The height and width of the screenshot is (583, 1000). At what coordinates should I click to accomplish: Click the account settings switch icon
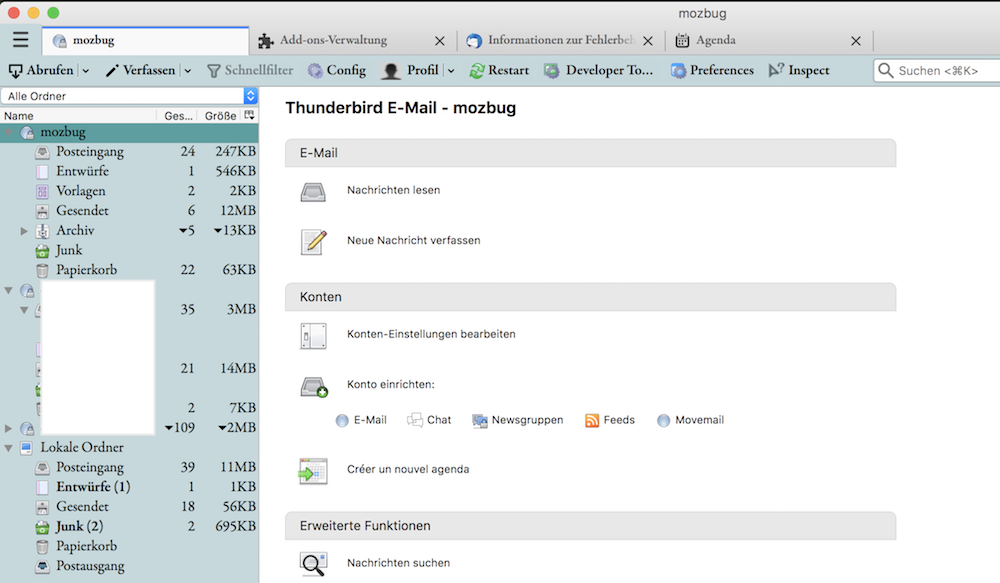pyautogui.click(x=313, y=336)
